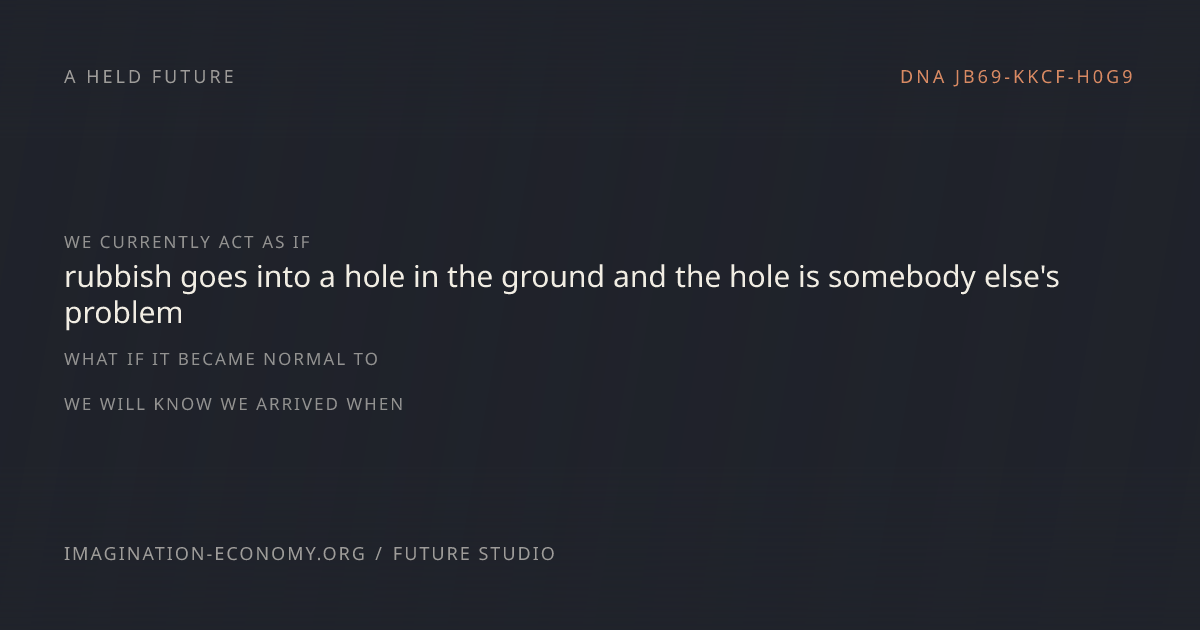1200x630 pixels.
Task: Click the slash separator in the footer
Action: [379, 554]
